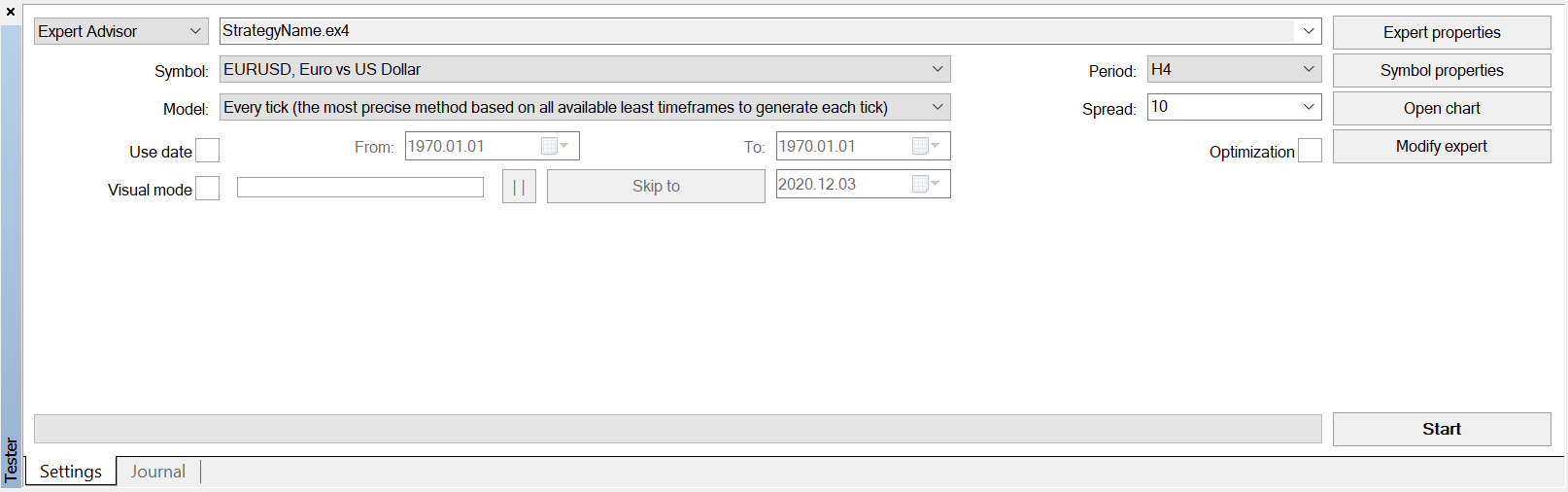The height and width of the screenshot is (492, 1568).
Task: Click the pause button beside visual mode slider
Action: point(519,187)
